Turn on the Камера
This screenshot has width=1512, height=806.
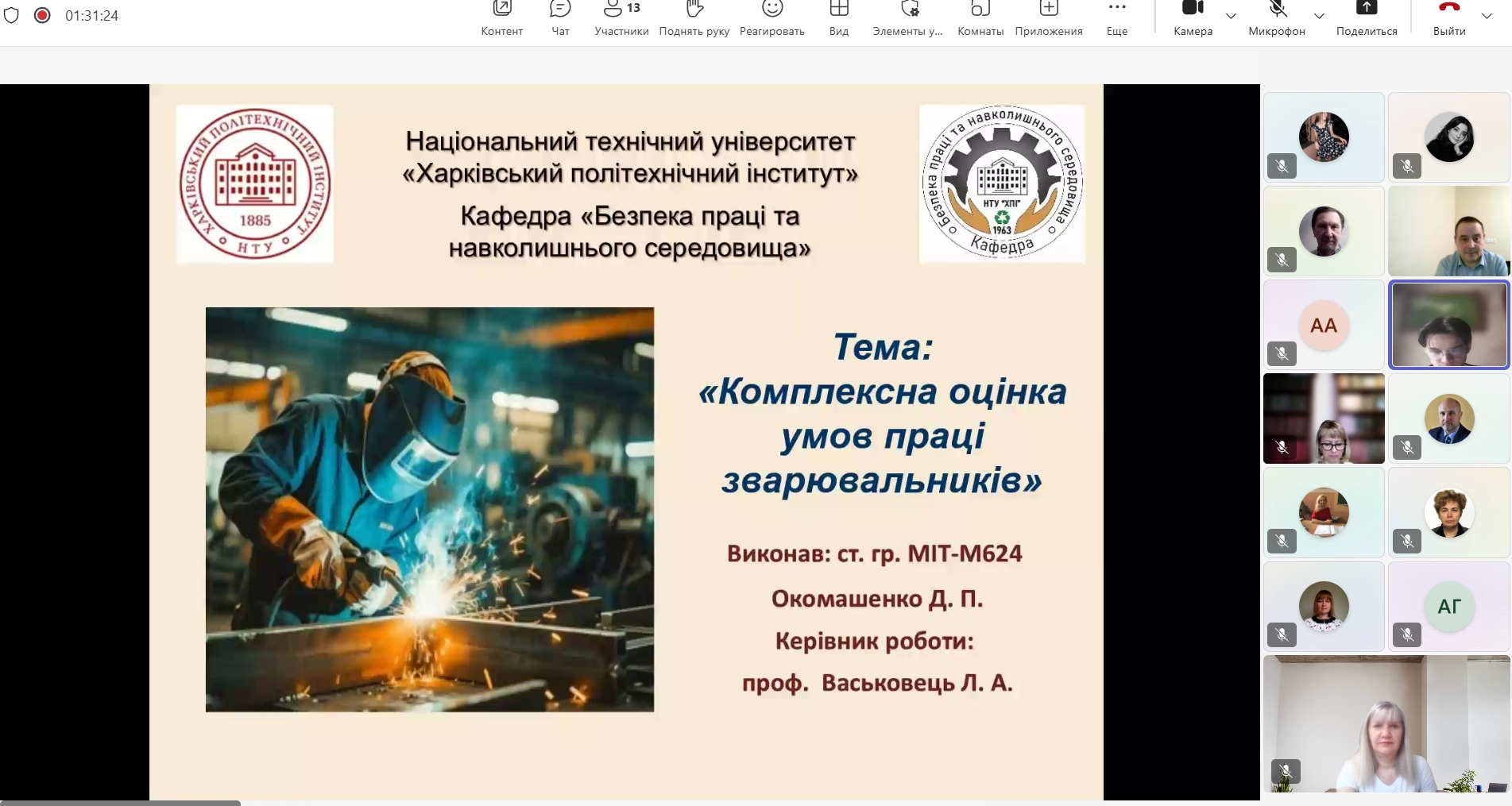click(1193, 19)
